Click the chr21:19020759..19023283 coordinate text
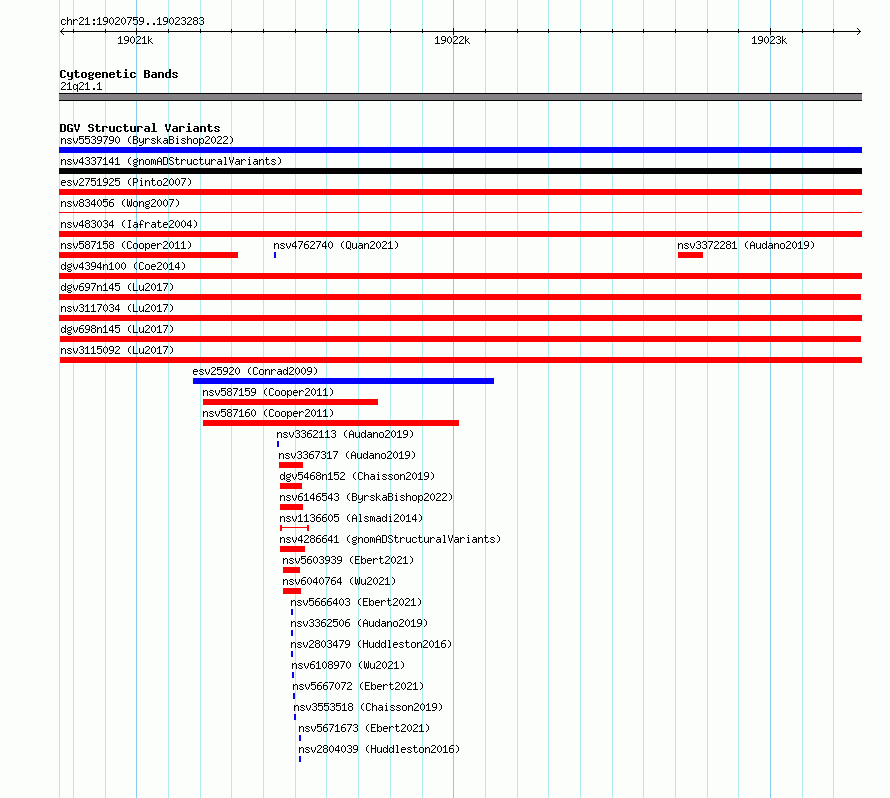Viewport: 890px width, 798px height. tap(132, 22)
